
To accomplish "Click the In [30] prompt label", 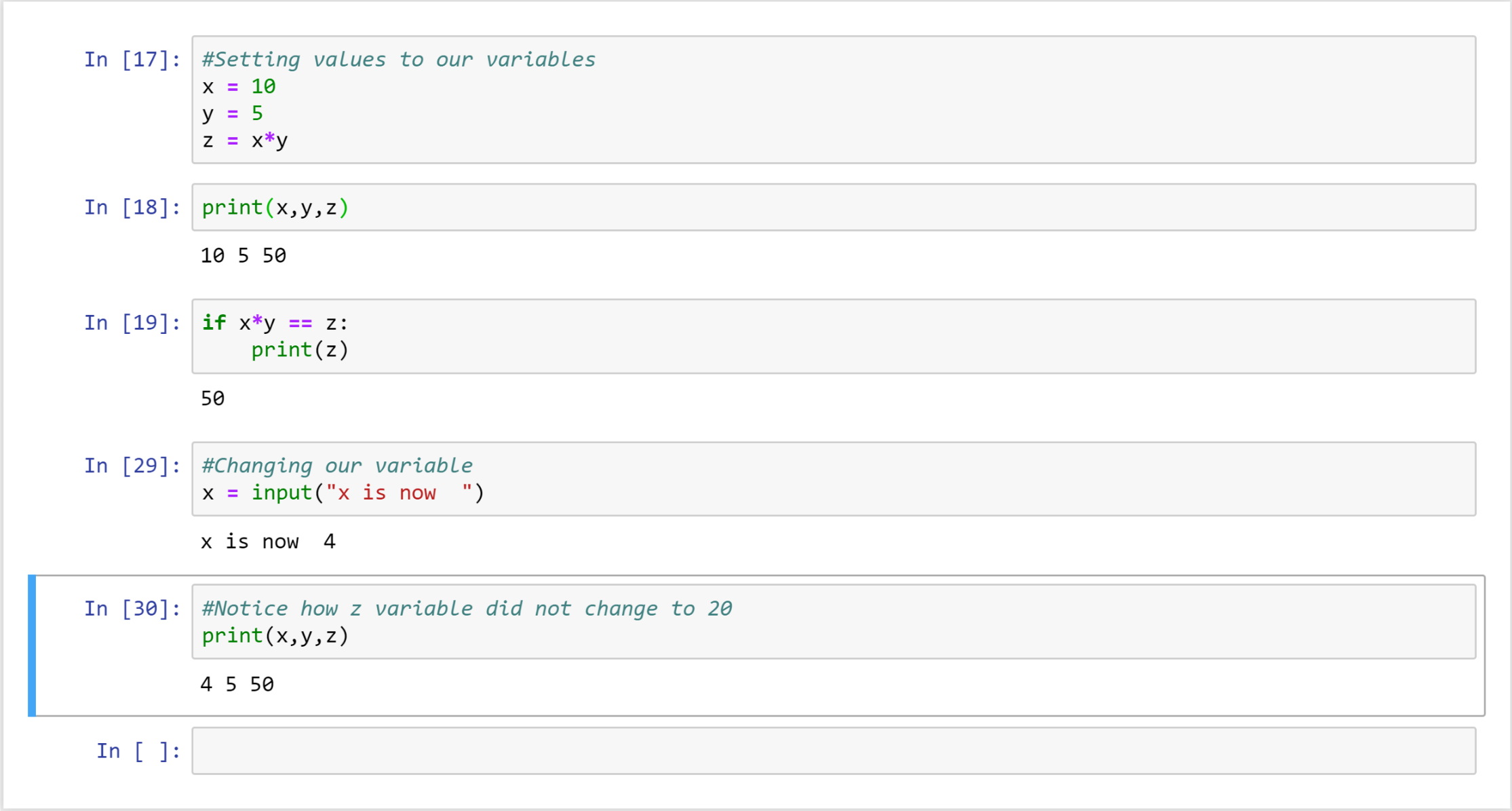I will pos(132,609).
